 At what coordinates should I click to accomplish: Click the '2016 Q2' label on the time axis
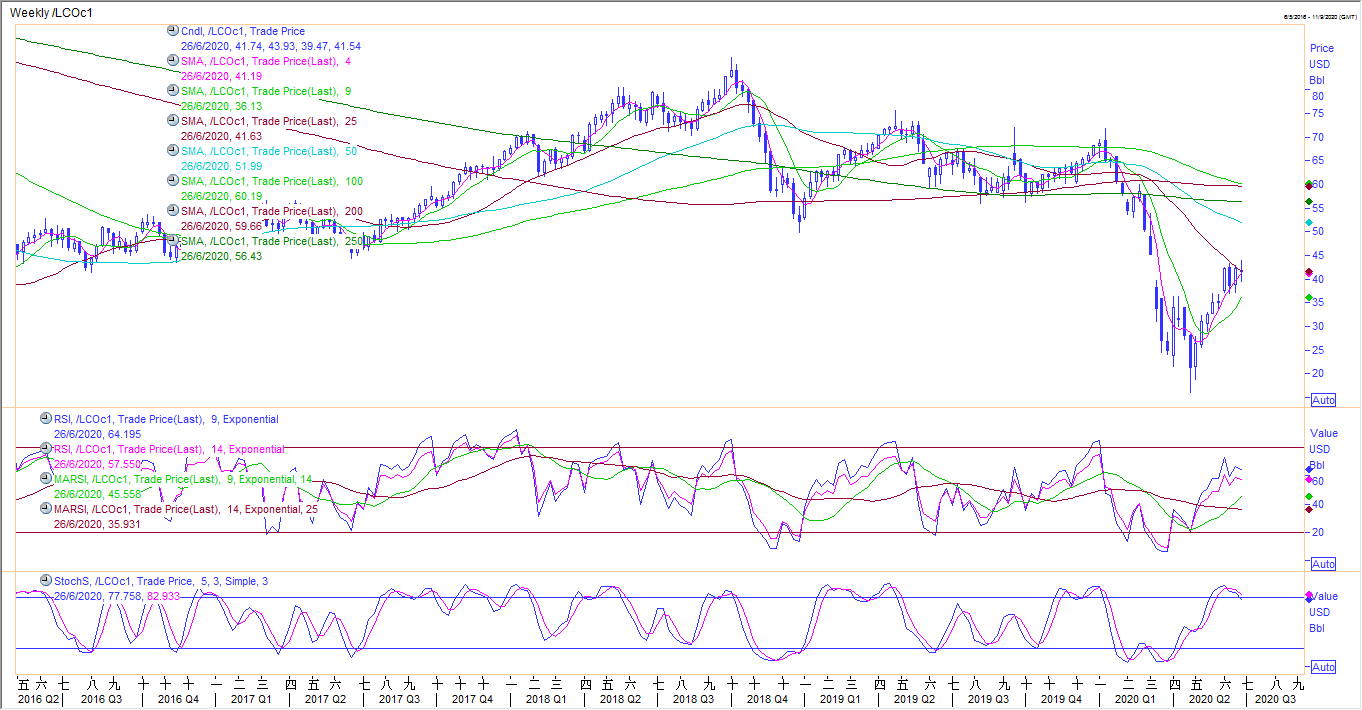coord(37,701)
